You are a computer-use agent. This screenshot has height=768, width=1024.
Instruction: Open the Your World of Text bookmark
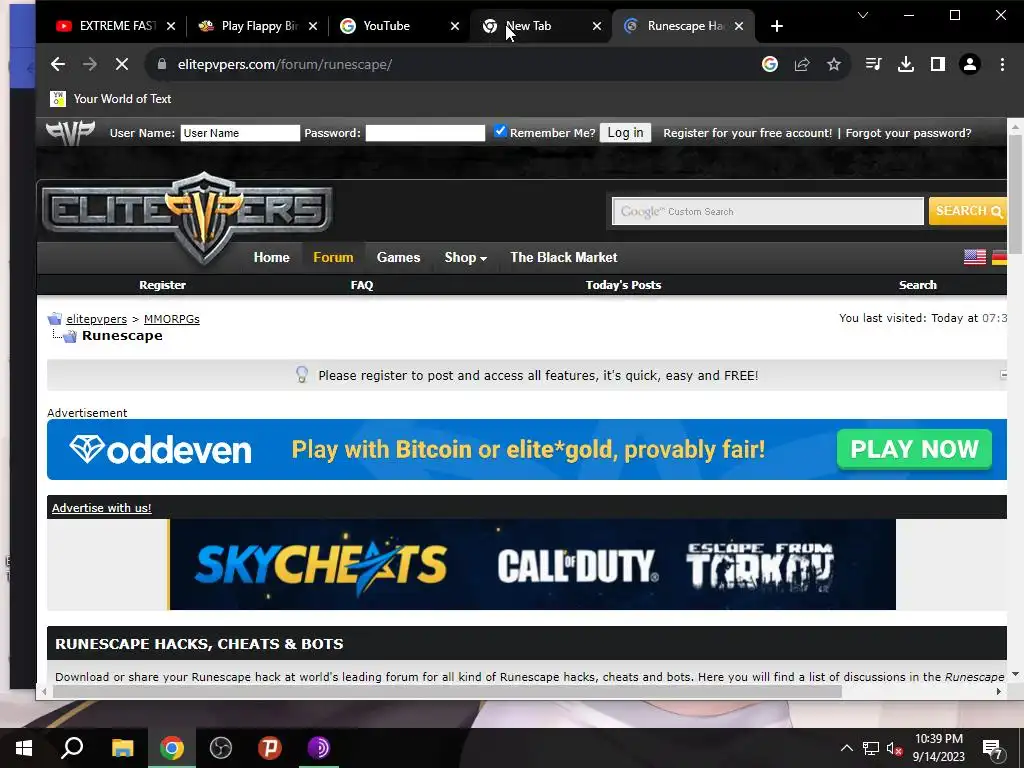pyautogui.click(x=111, y=99)
